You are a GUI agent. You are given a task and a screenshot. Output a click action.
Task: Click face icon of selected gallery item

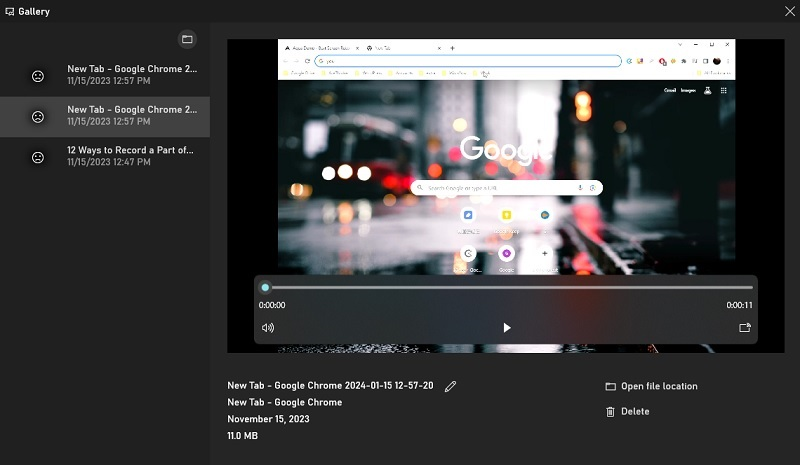click(x=38, y=117)
